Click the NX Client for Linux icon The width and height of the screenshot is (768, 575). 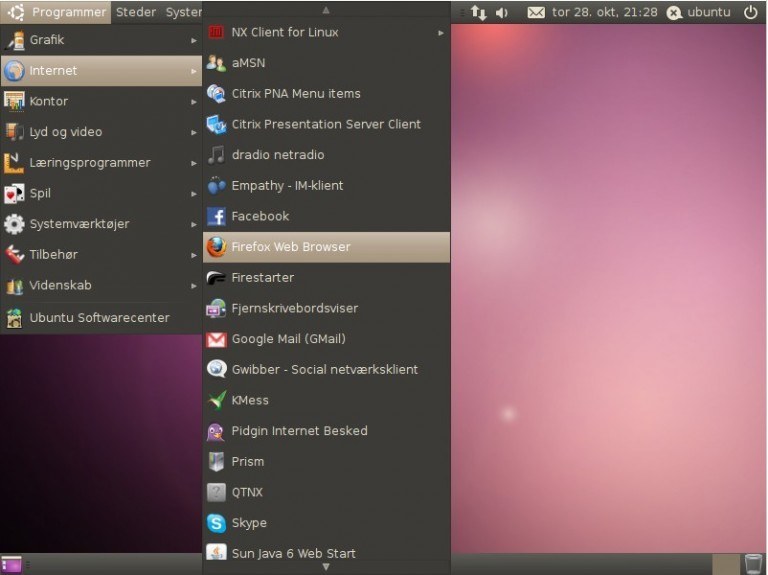tap(216, 32)
